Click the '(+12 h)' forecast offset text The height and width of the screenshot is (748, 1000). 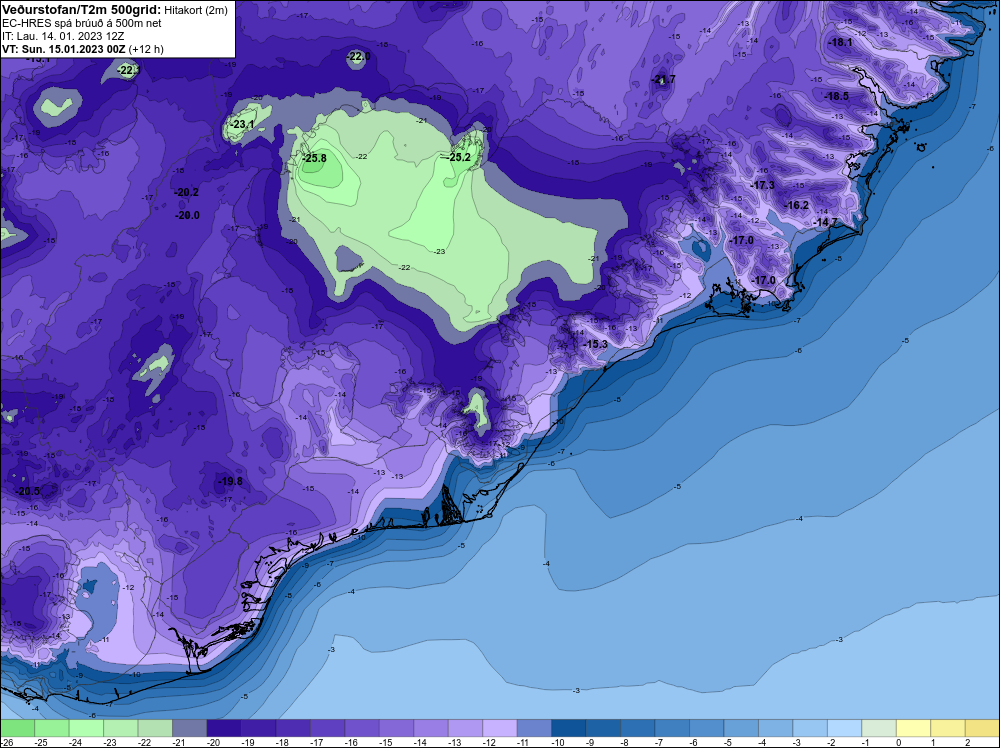pos(146,49)
